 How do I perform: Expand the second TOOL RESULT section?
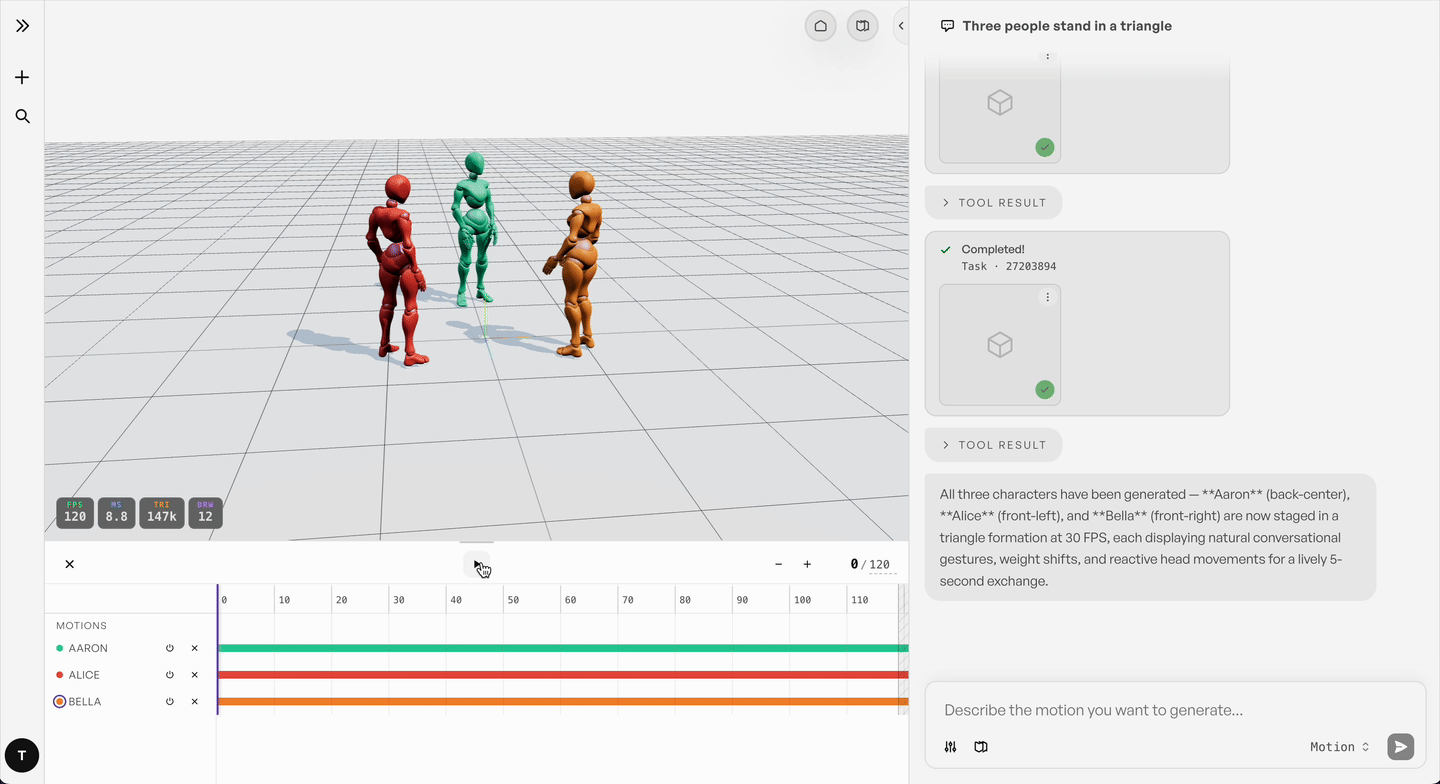(993, 445)
